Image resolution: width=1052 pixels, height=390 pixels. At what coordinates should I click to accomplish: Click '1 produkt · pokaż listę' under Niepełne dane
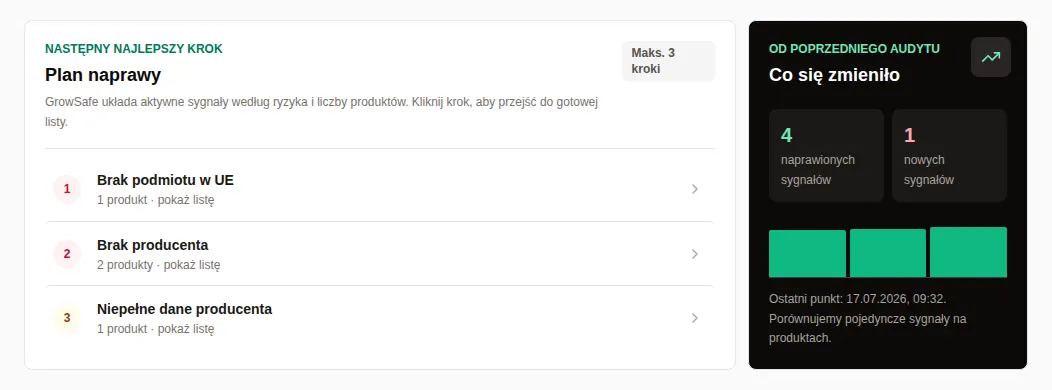tap(156, 329)
